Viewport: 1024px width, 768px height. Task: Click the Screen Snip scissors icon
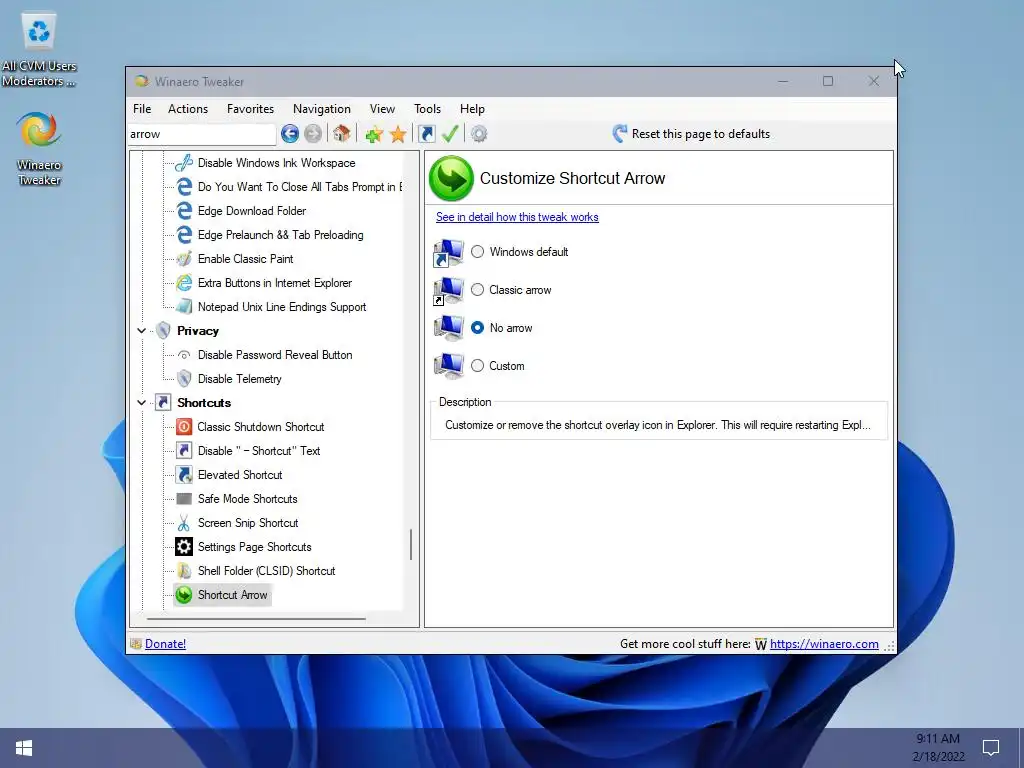[184, 522]
